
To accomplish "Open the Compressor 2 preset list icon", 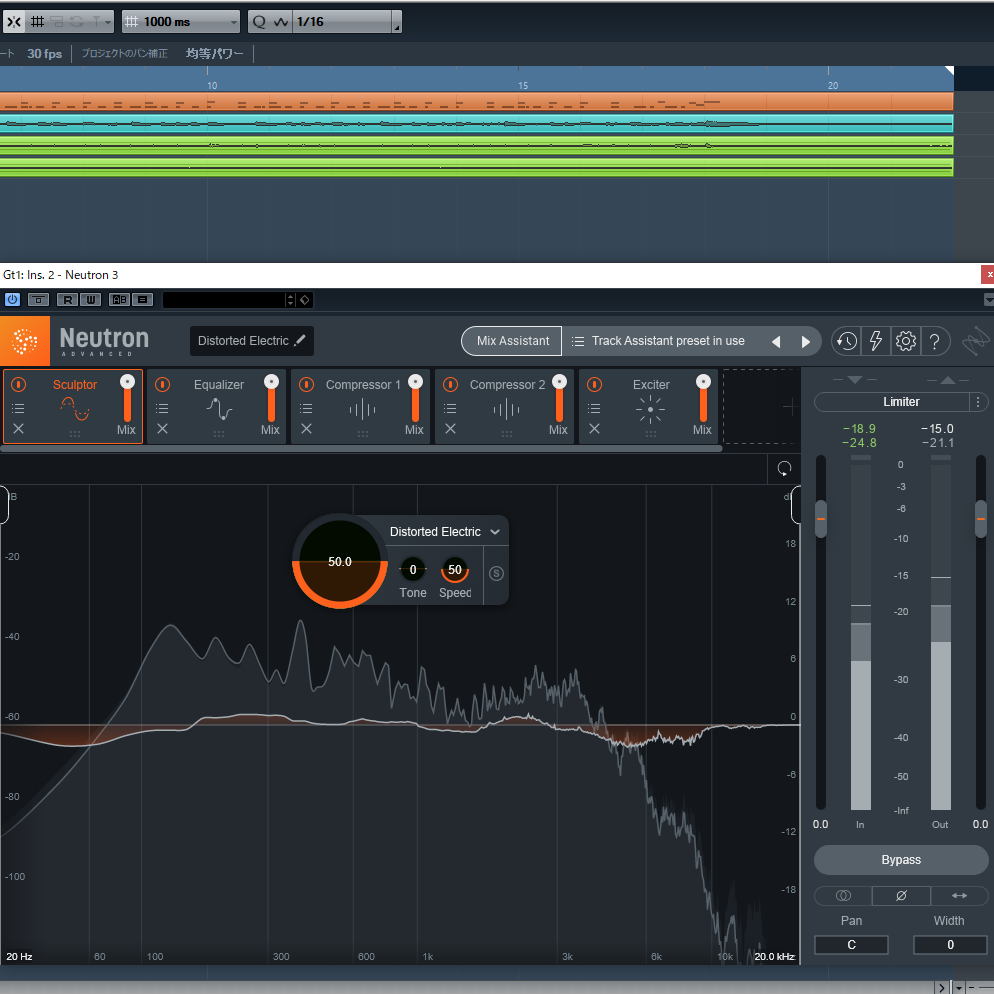I will 450,408.
